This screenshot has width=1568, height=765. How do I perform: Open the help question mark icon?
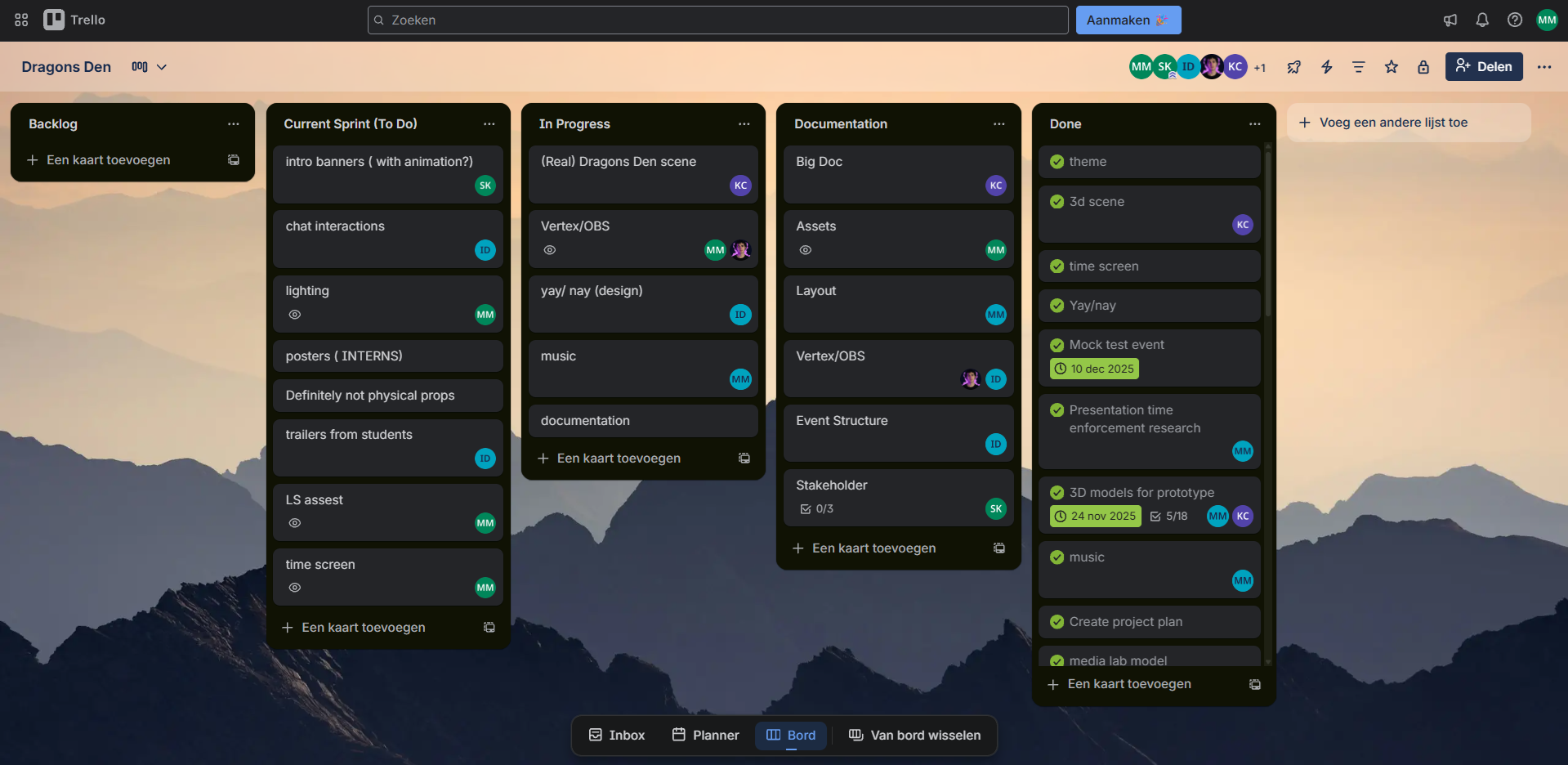[x=1515, y=20]
